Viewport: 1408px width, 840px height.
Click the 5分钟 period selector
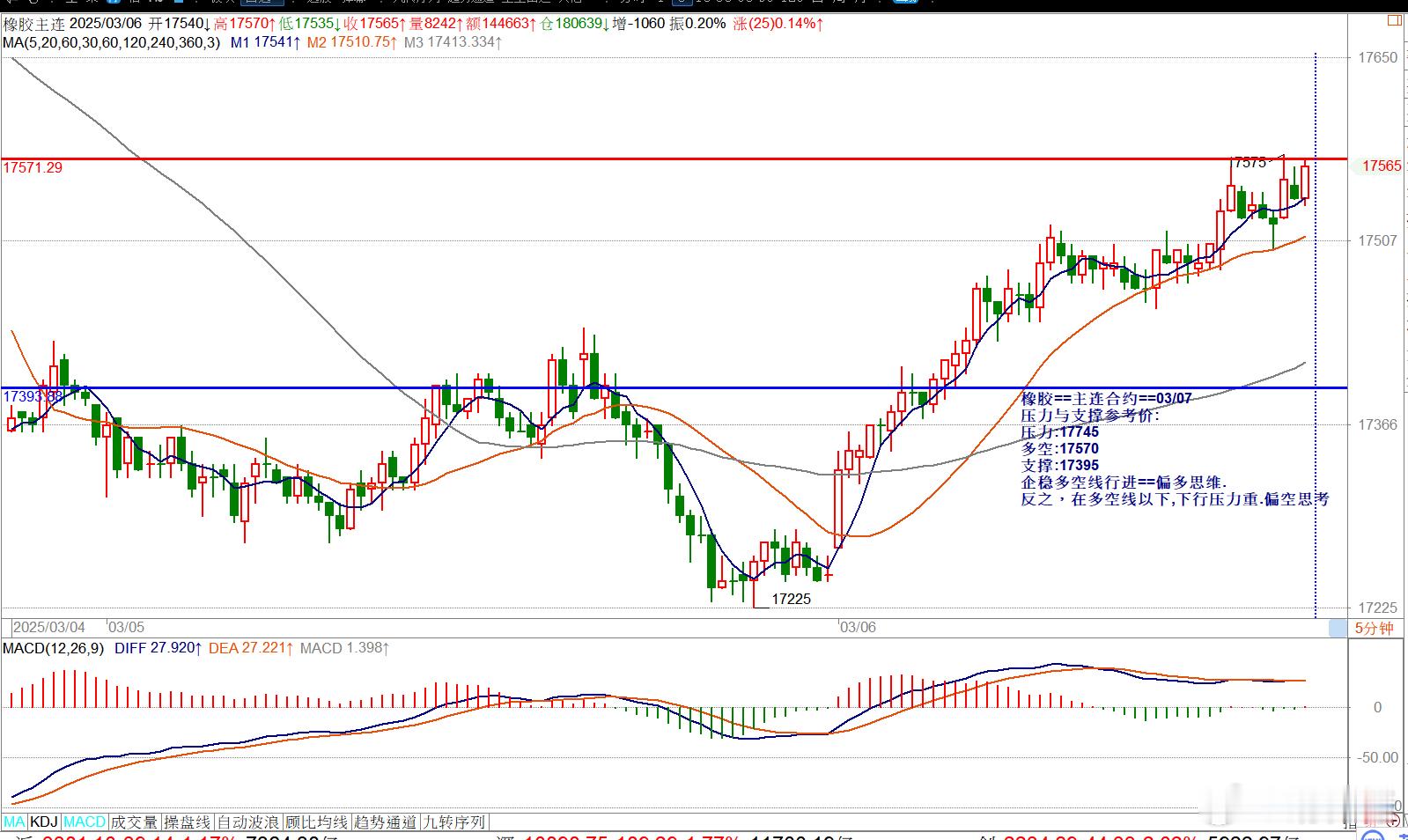point(1374,628)
